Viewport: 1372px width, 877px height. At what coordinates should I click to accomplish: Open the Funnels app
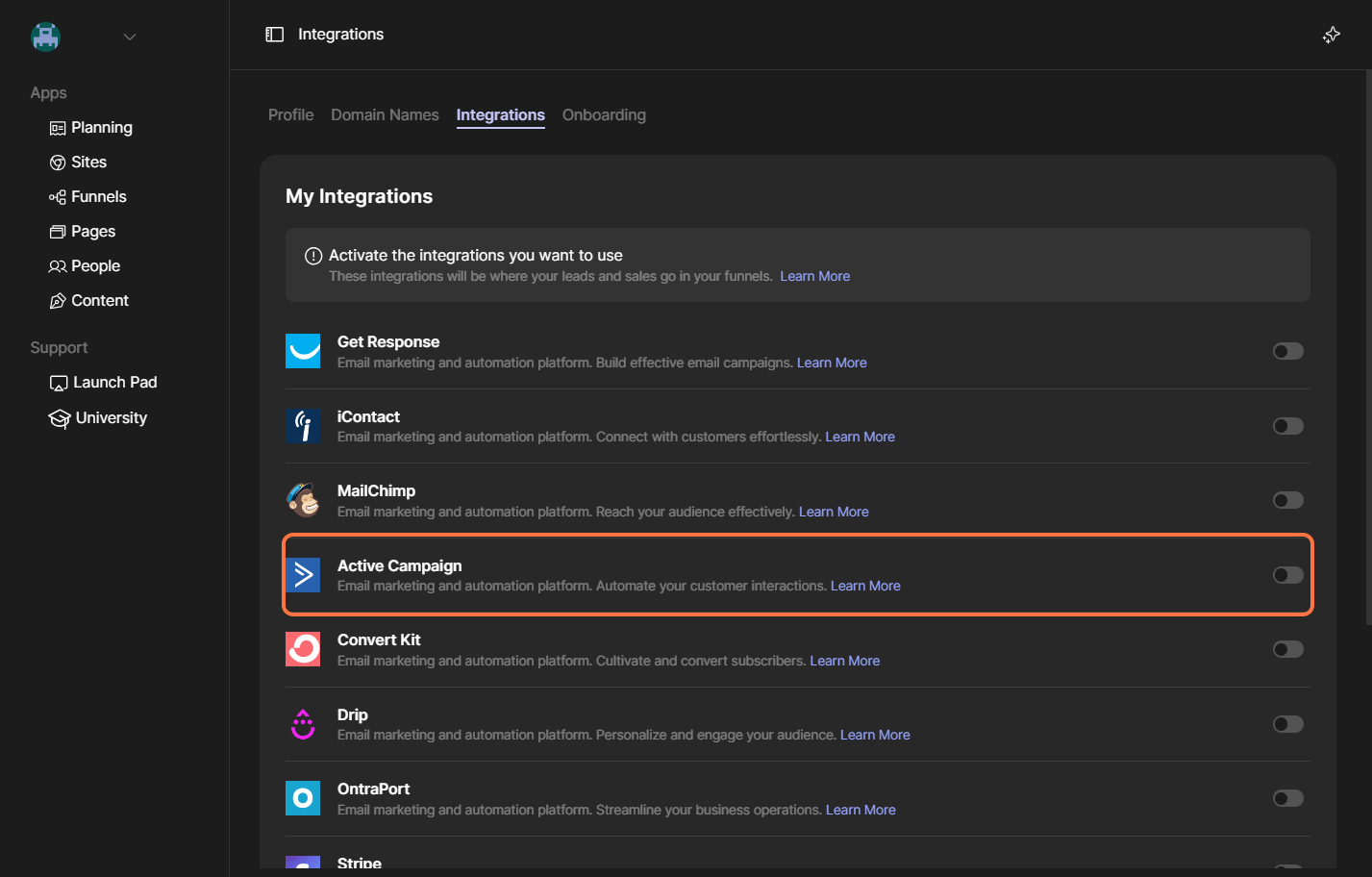click(99, 197)
